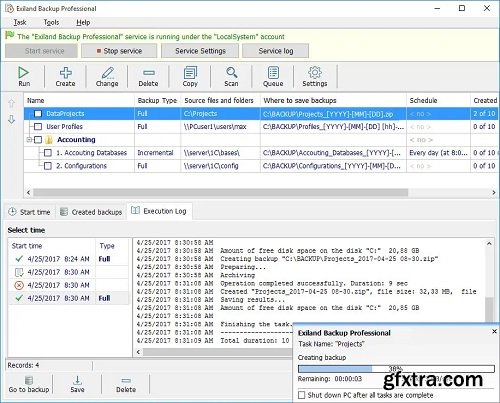500x403 pixels.
Task: Click the green service flag icon
Action: (x=10, y=35)
